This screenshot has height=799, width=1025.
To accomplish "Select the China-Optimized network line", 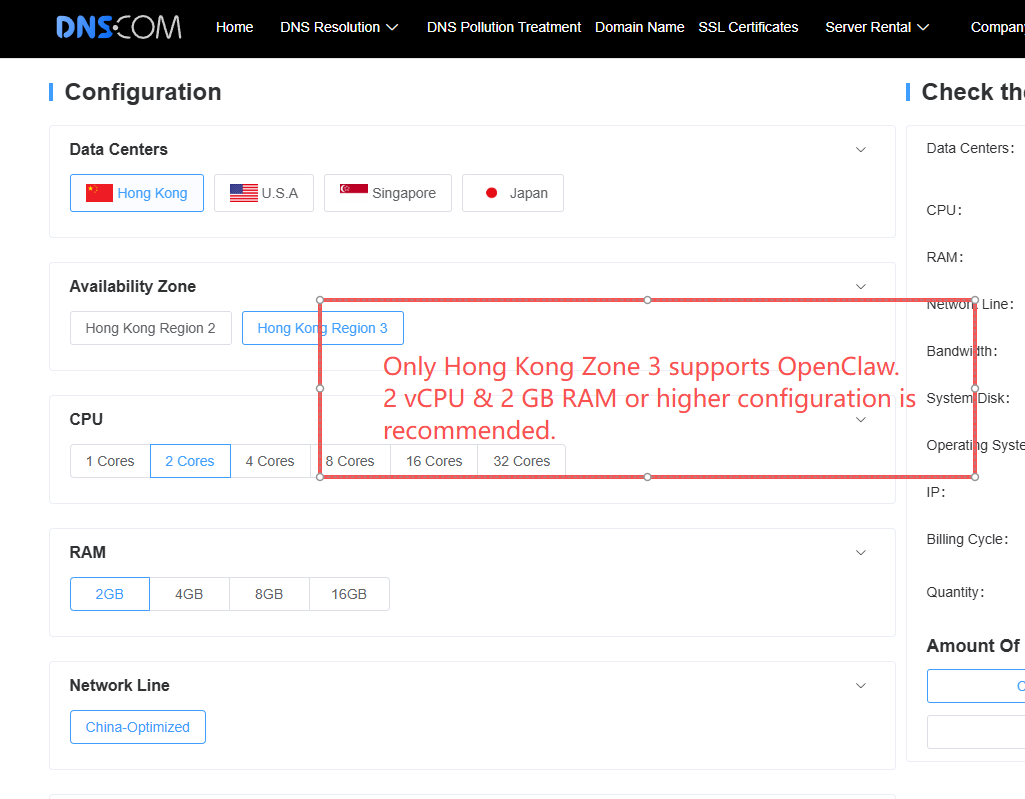I will pos(138,727).
